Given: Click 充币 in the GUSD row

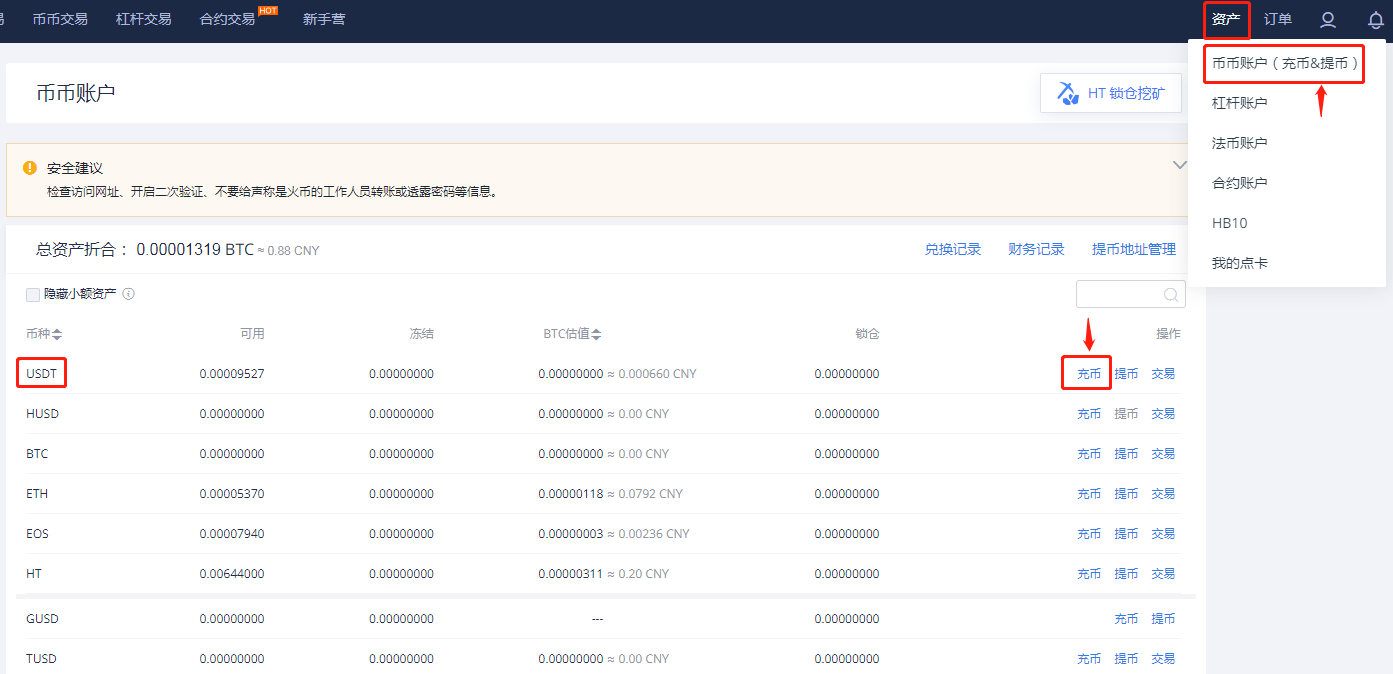Looking at the screenshot, I should [x=1126, y=619].
